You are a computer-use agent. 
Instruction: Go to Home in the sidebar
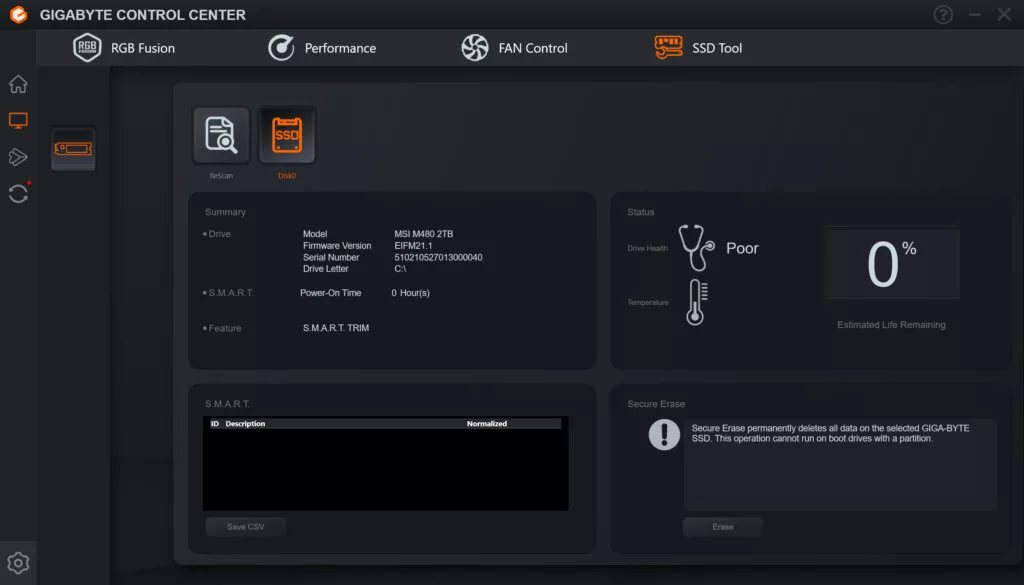click(x=18, y=84)
